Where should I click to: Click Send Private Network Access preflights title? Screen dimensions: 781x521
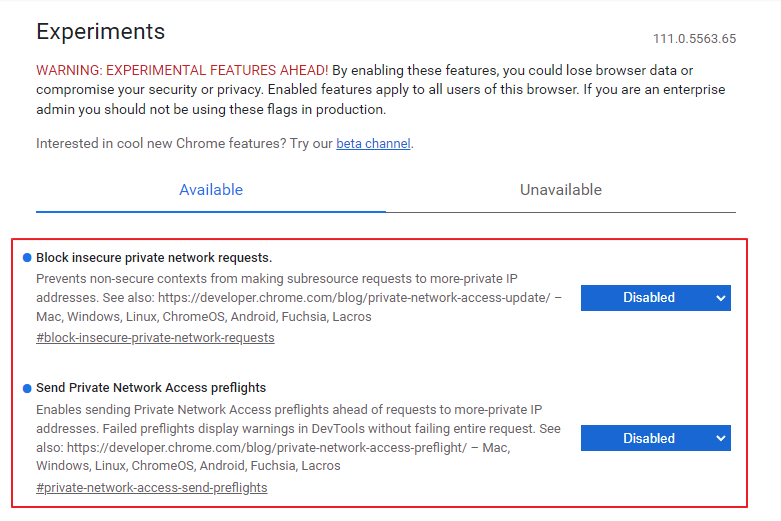tap(151, 388)
